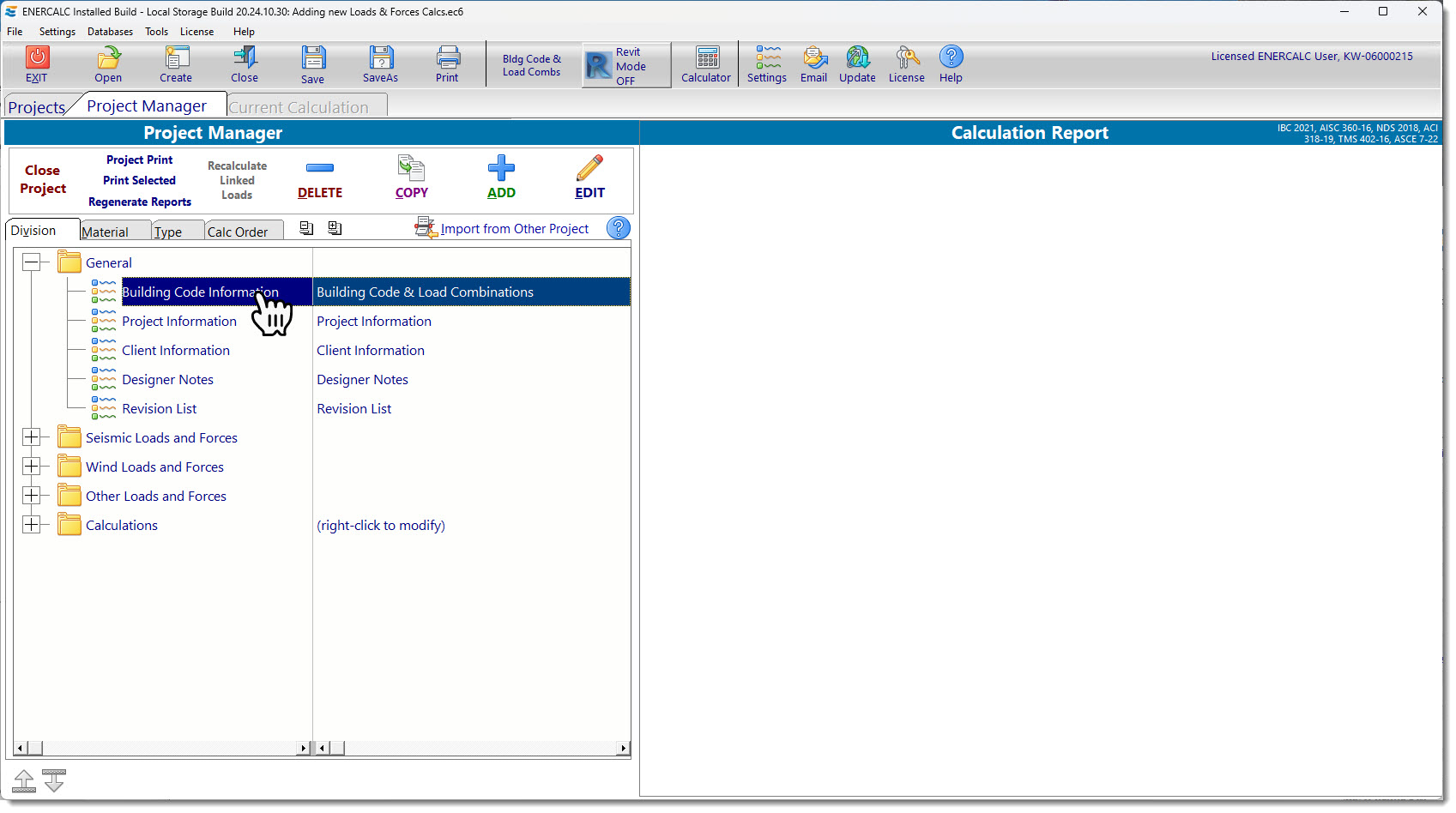Collapse the General folder
The height and width of the screenshot is (813, 1456).
point(33,262)
